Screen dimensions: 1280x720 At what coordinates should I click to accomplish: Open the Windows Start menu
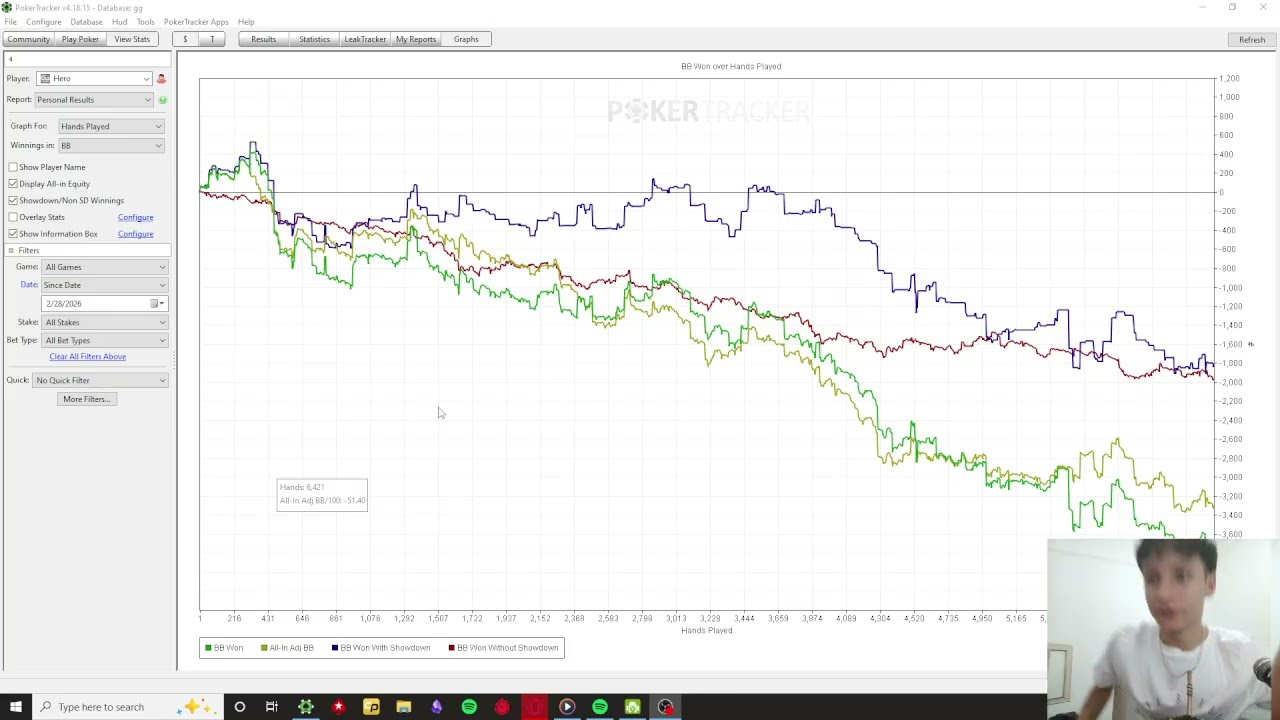(x=15, y=707)
